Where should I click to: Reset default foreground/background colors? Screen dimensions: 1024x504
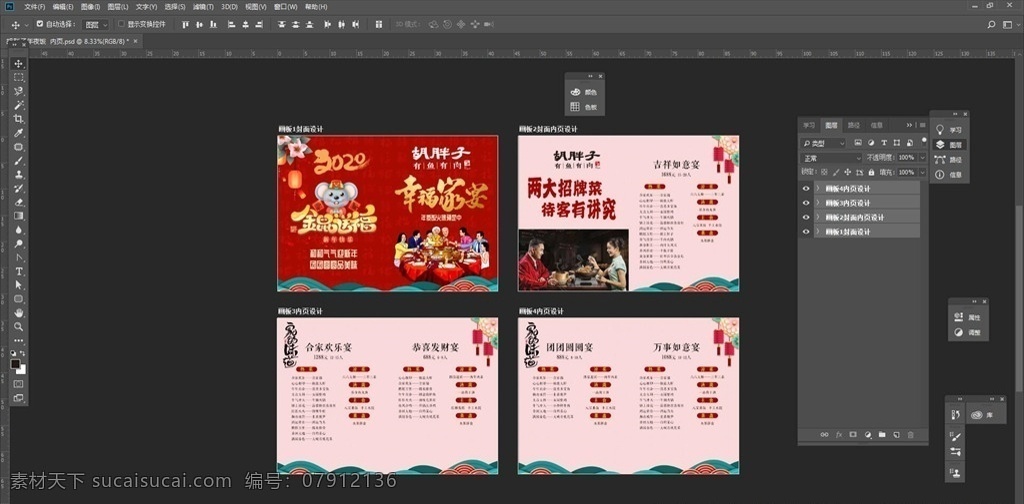(x=13, y=353)
